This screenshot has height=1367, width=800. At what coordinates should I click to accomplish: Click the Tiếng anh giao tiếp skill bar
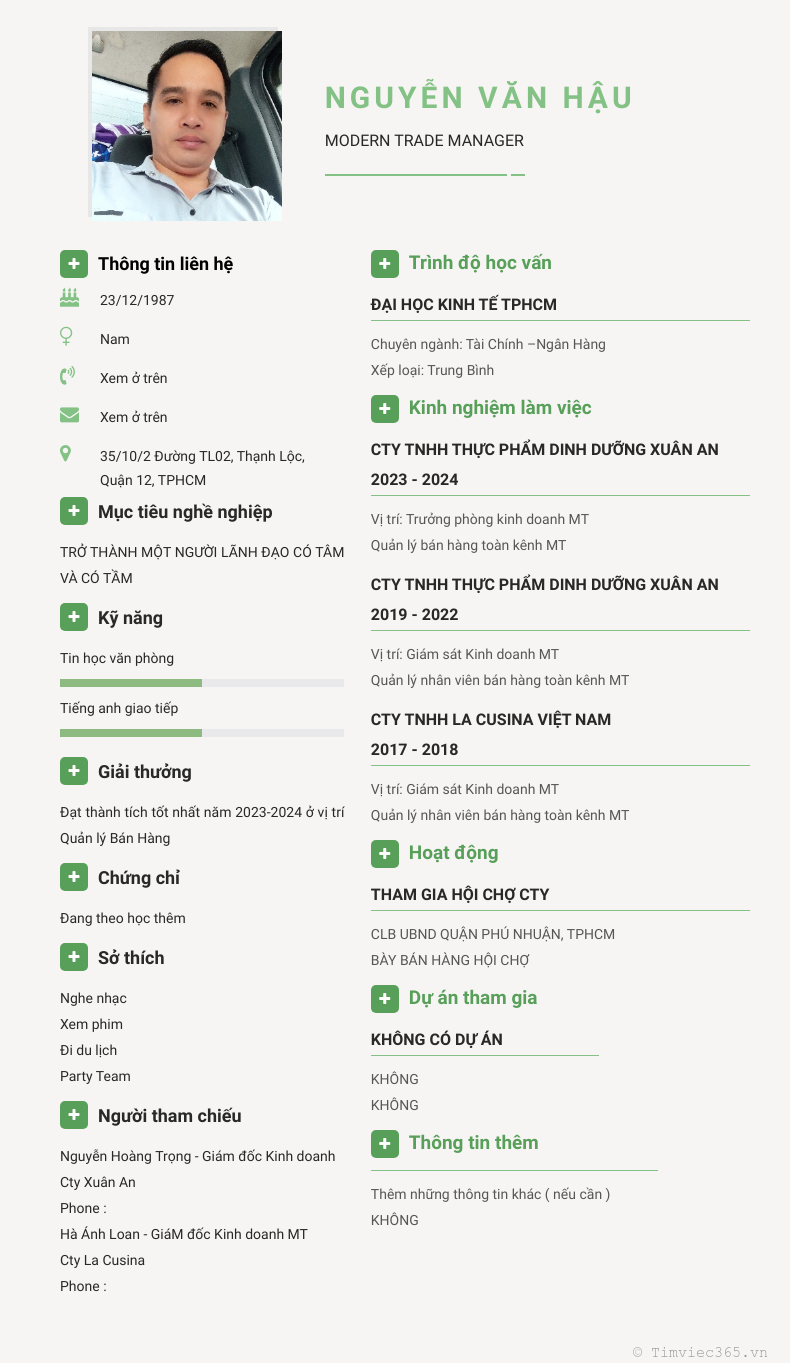tap(201, 733)
